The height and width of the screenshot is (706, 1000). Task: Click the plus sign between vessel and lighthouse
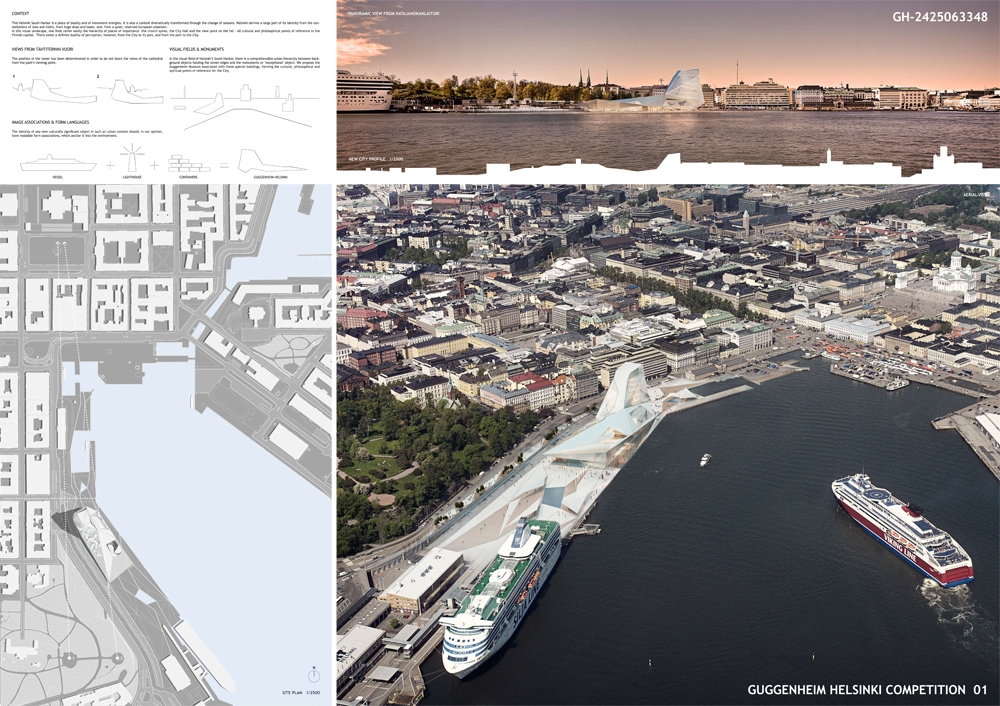click(x=109, y=164)
